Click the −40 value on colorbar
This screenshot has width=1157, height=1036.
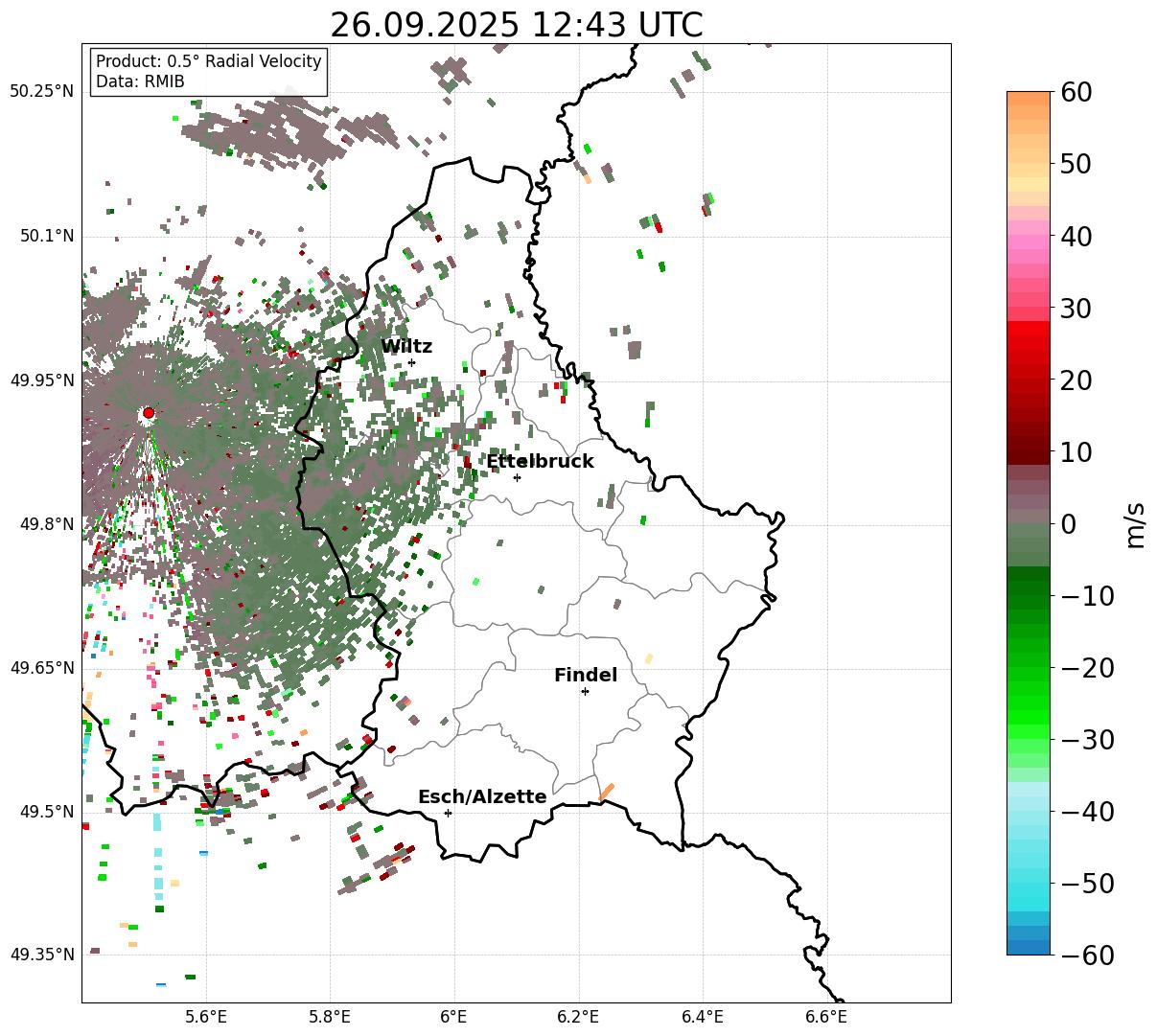[1087, 812]
